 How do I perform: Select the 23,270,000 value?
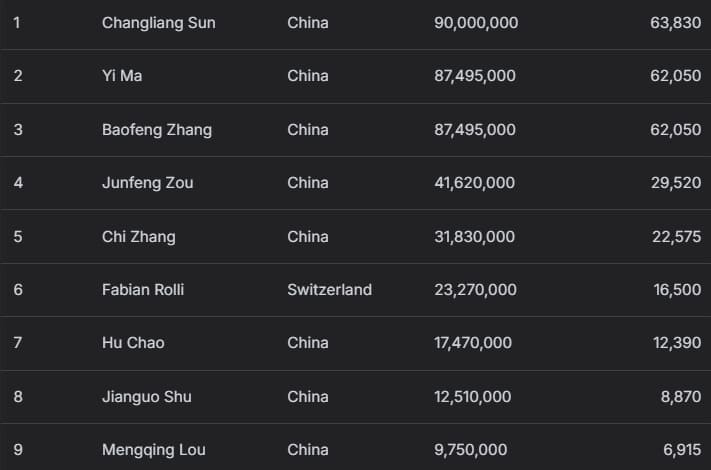coord(476,290)
